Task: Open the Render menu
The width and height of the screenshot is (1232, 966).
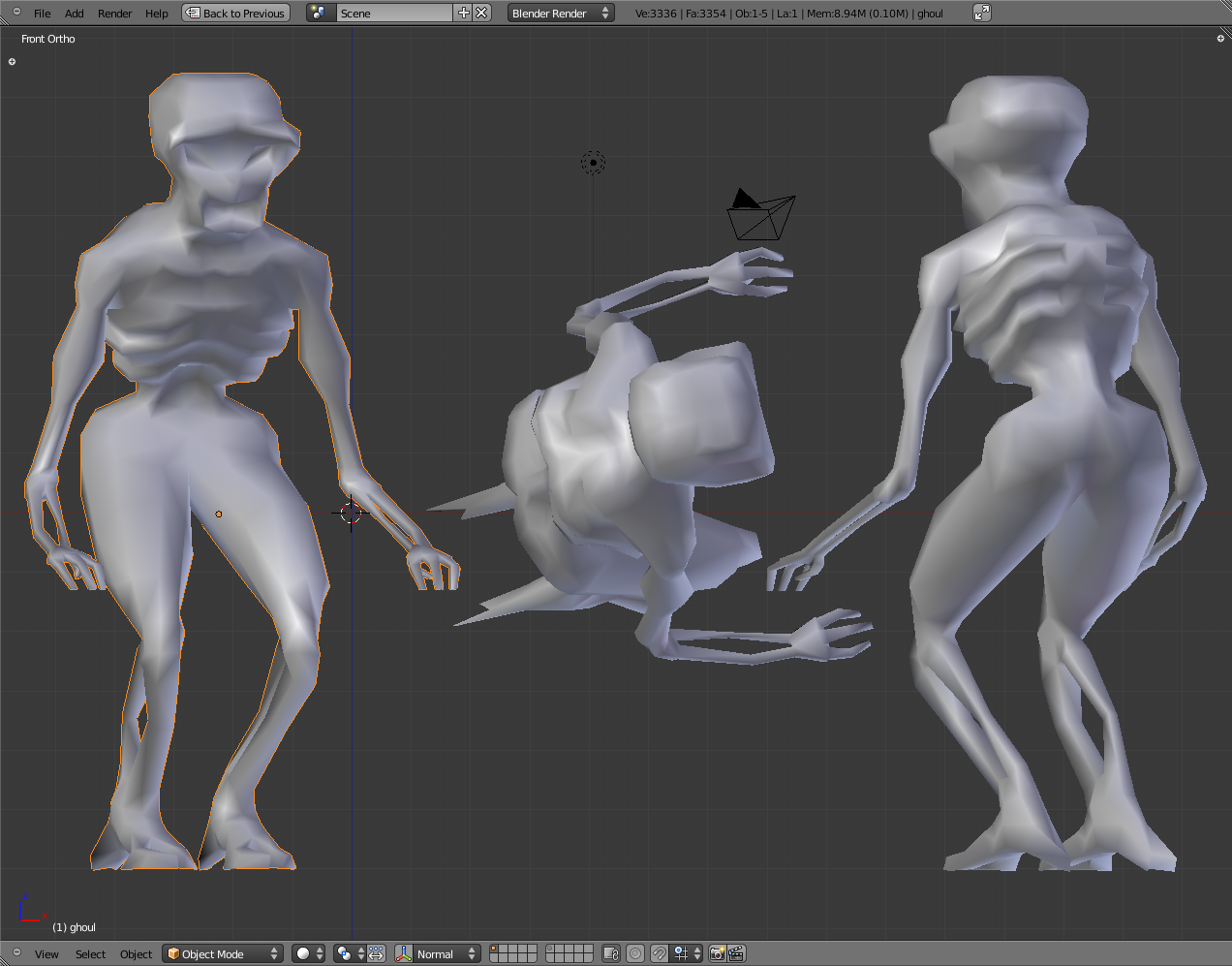Action: (114, 14)
